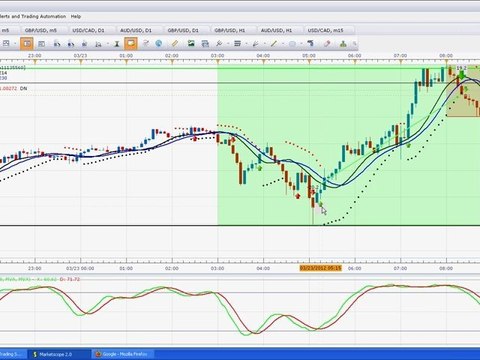The height and width of the screenshot is (360, 480).
Task: Select the diagonal line drawing tool
Action: (x=274, y=44)
